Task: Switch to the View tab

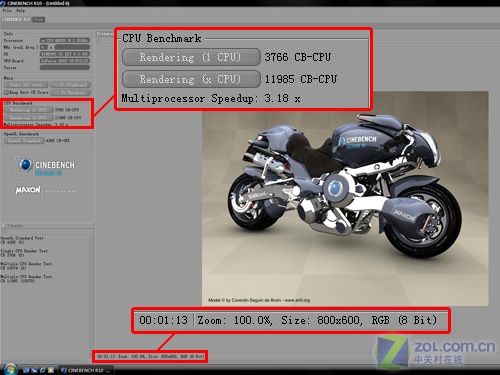Action: pyautogui.click(x=39, y=19)
